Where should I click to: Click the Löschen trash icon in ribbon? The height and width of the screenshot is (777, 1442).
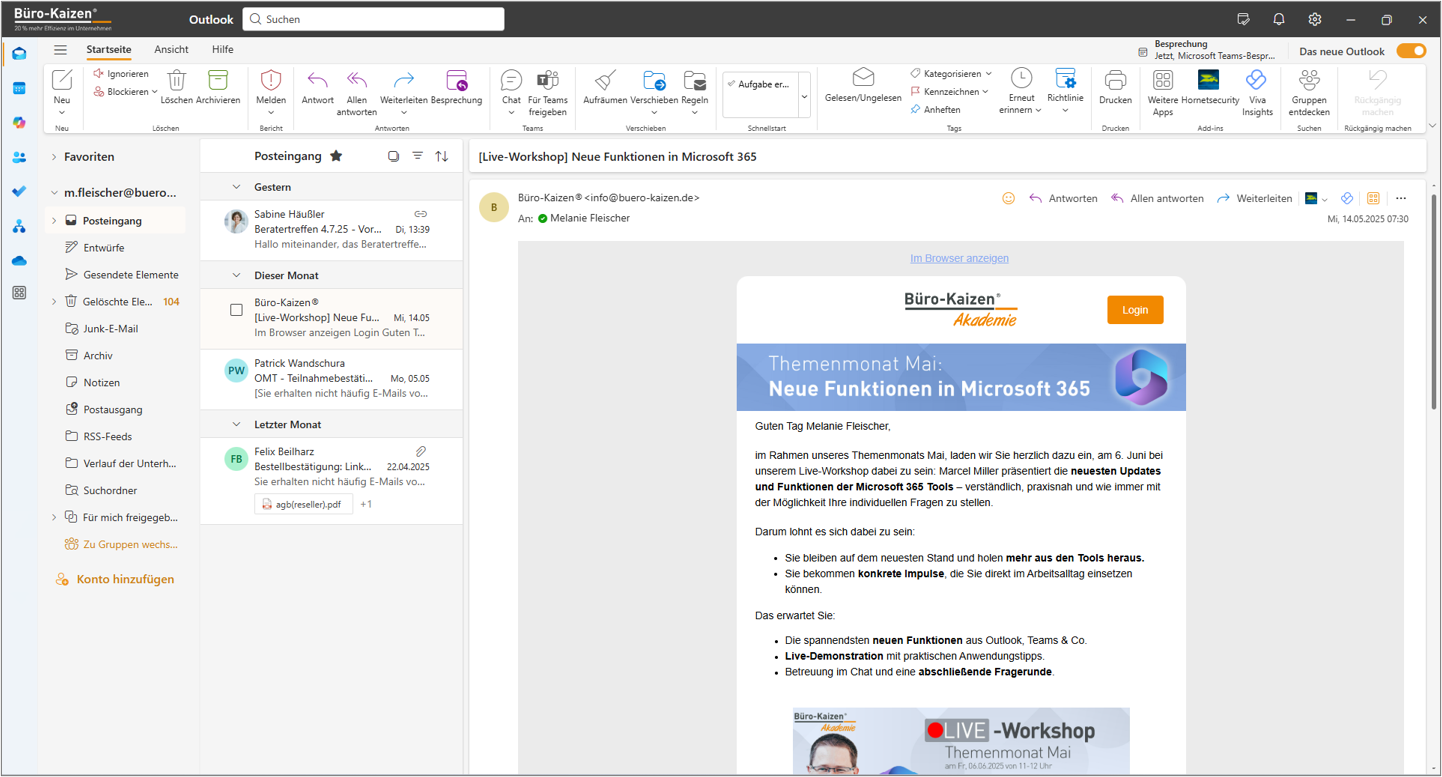(176, 80)
